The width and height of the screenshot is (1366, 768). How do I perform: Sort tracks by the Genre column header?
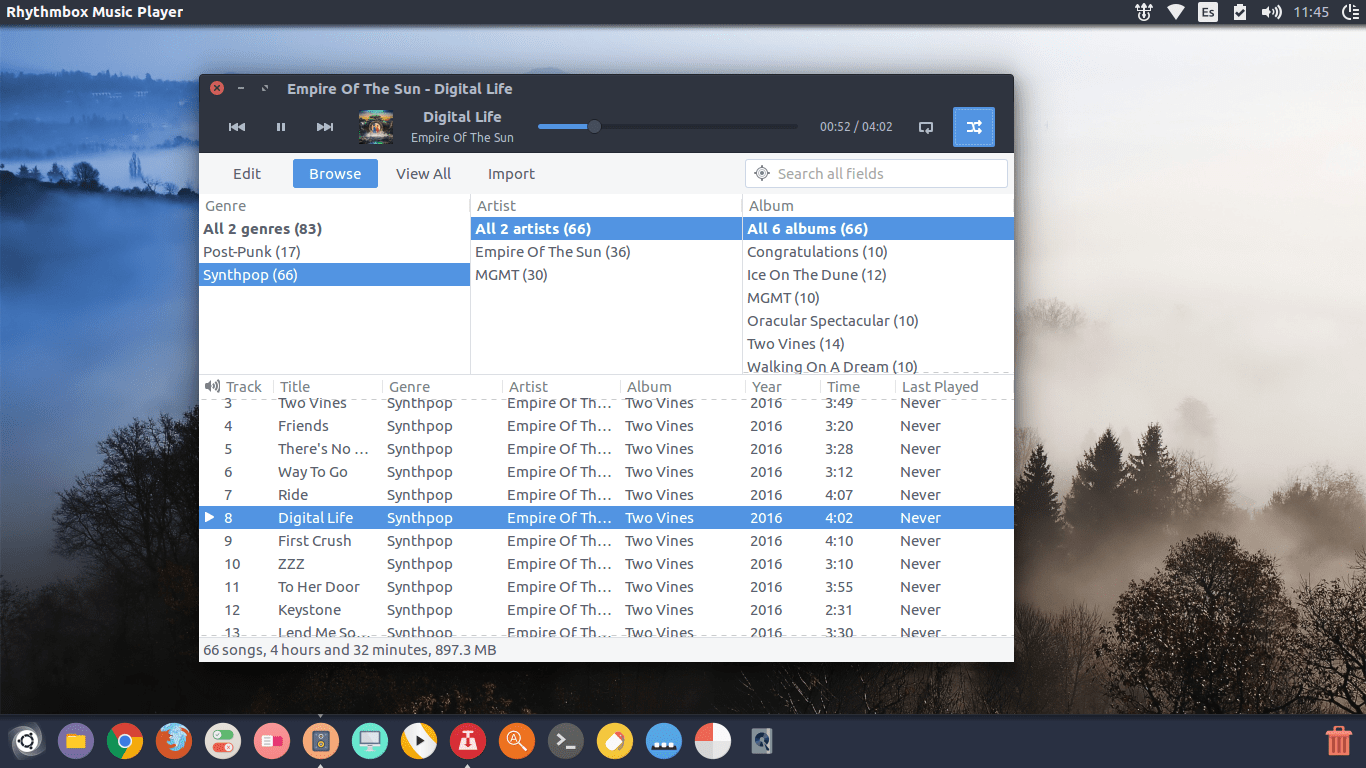click(409, 387)
